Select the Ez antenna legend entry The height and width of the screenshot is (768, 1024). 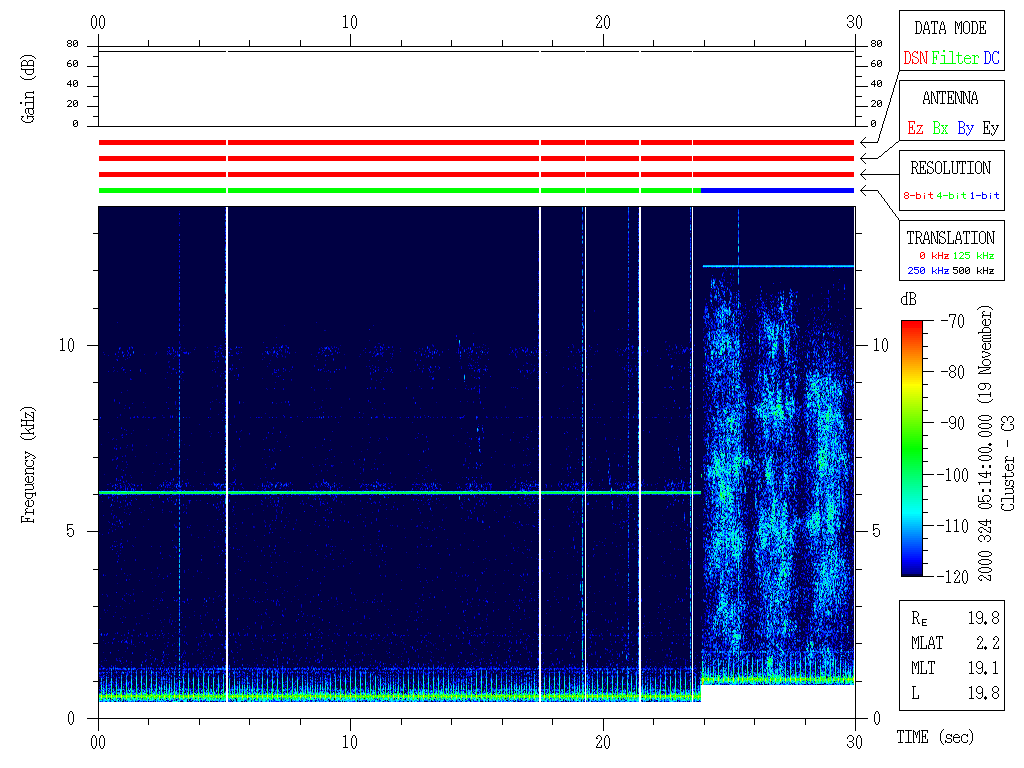[915, 129]
